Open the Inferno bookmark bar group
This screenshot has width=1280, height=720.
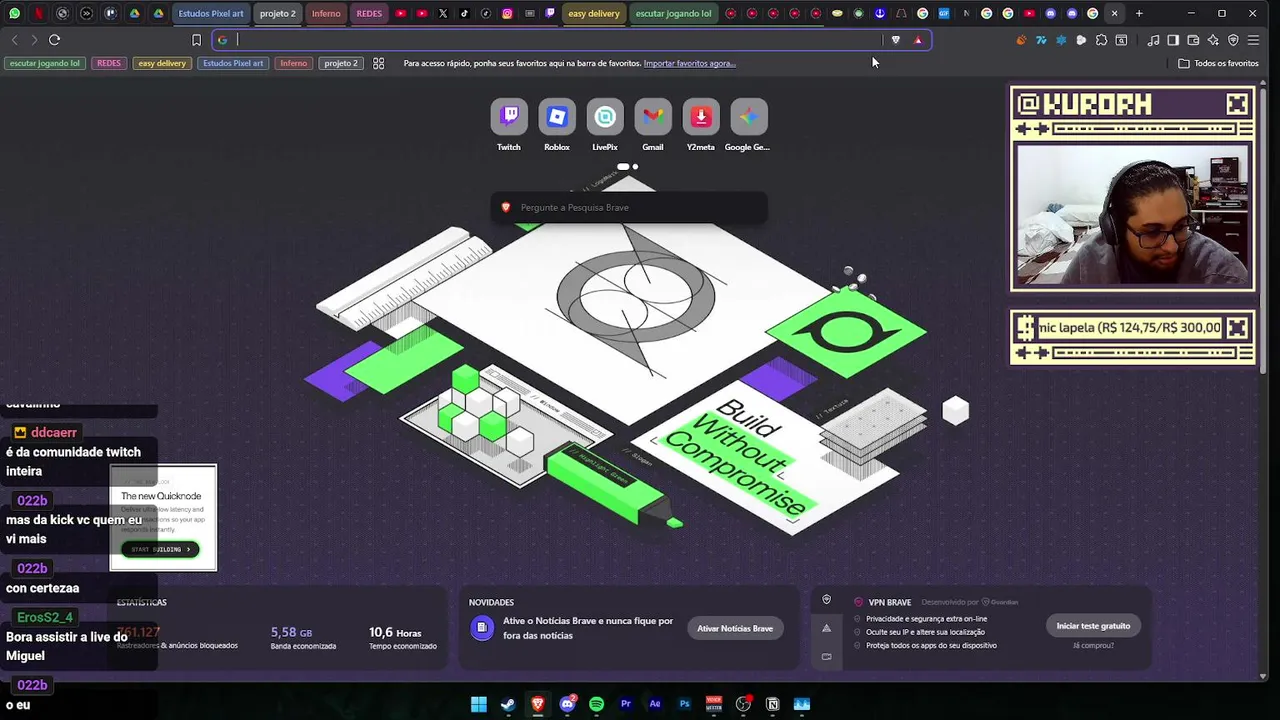click(x=294, y=63)
